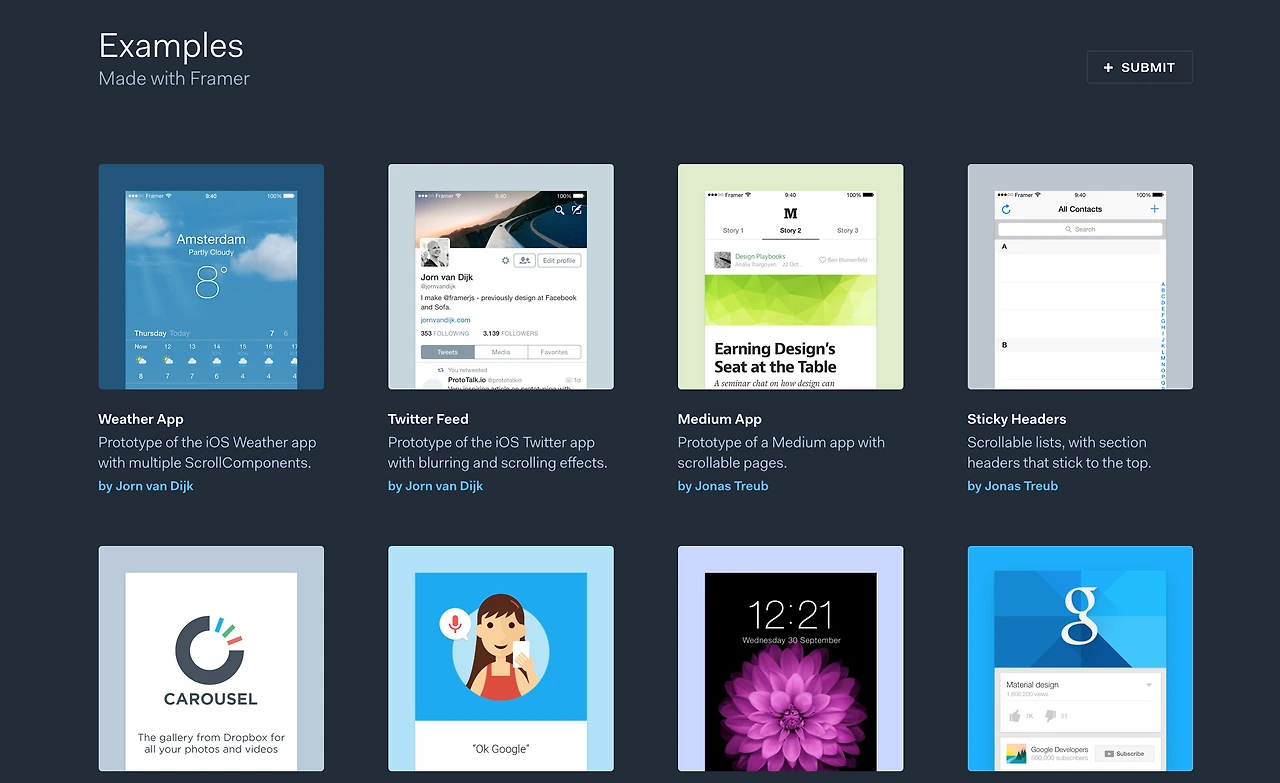Screen dimensions: 1280x783
Task: Click the Weather App title
Action: [x=141, y=419]
